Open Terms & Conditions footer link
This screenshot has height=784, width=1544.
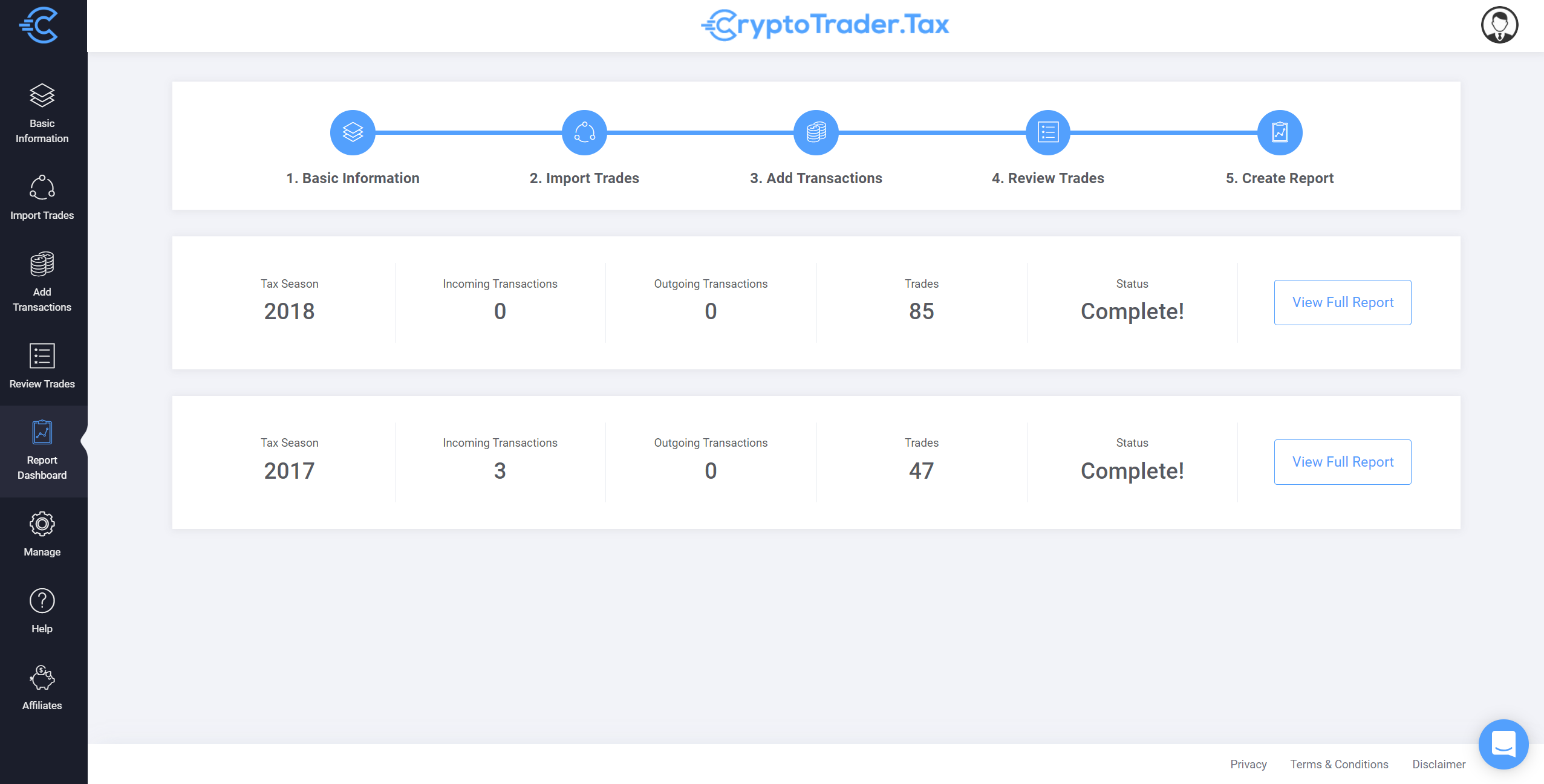pyautogui.click(x=1338, y=764)
